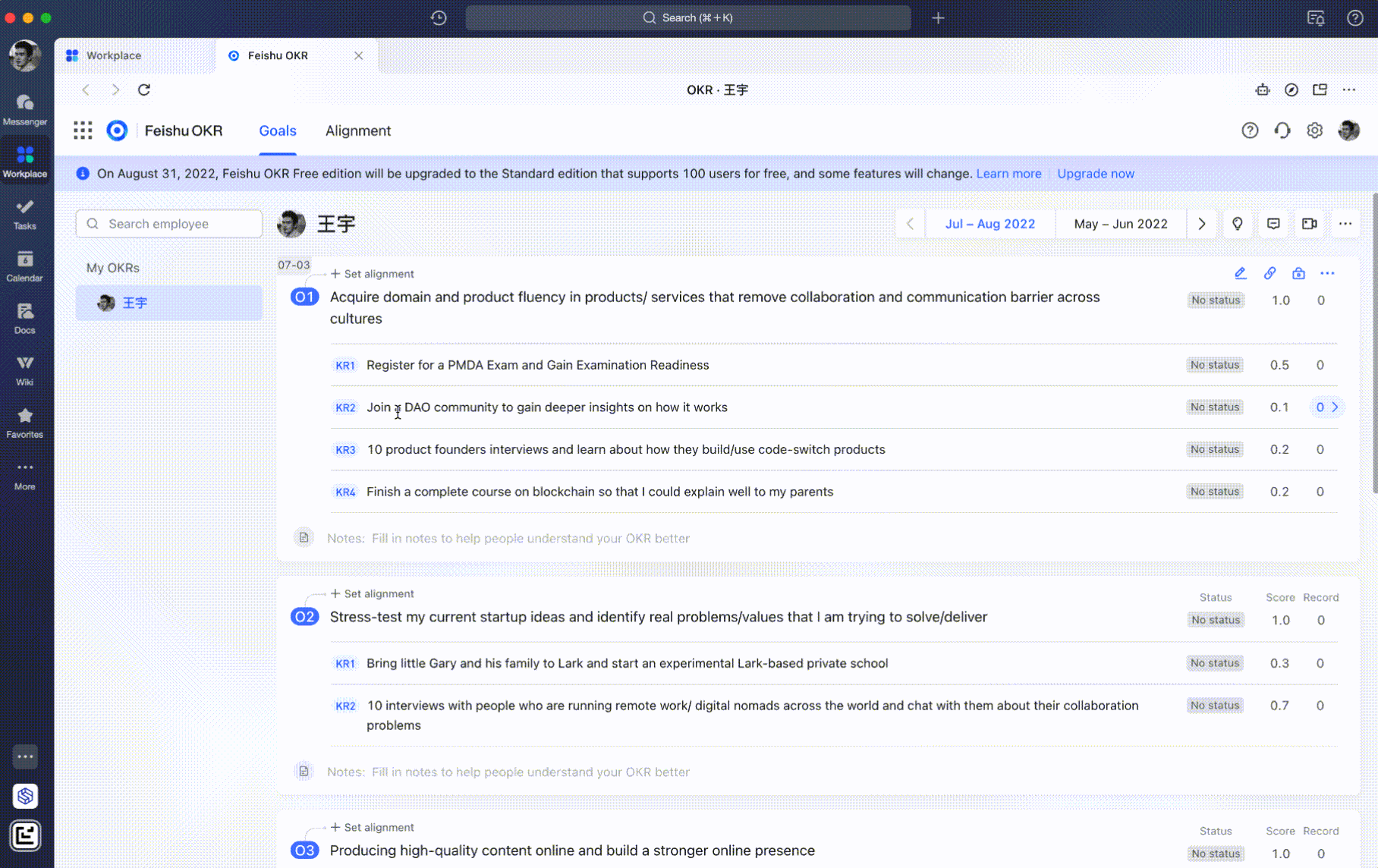Open Calendar in the sidebar
Viewport: 1378px width, 868px height.
tap(24, 266)
